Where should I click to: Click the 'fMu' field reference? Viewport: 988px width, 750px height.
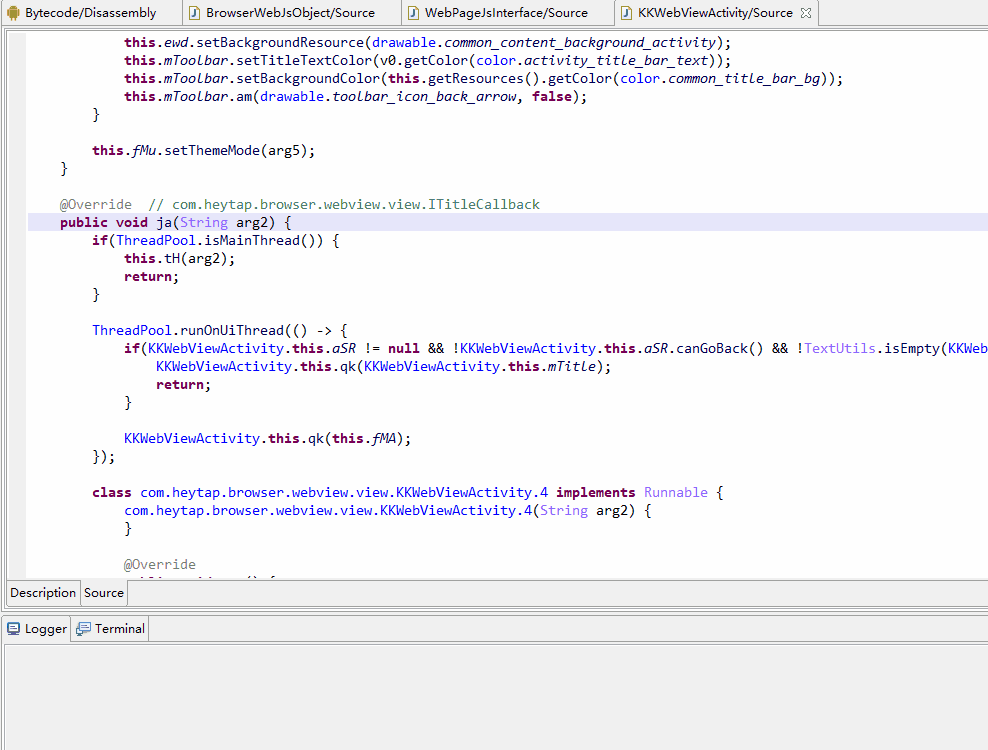[144, 150]
